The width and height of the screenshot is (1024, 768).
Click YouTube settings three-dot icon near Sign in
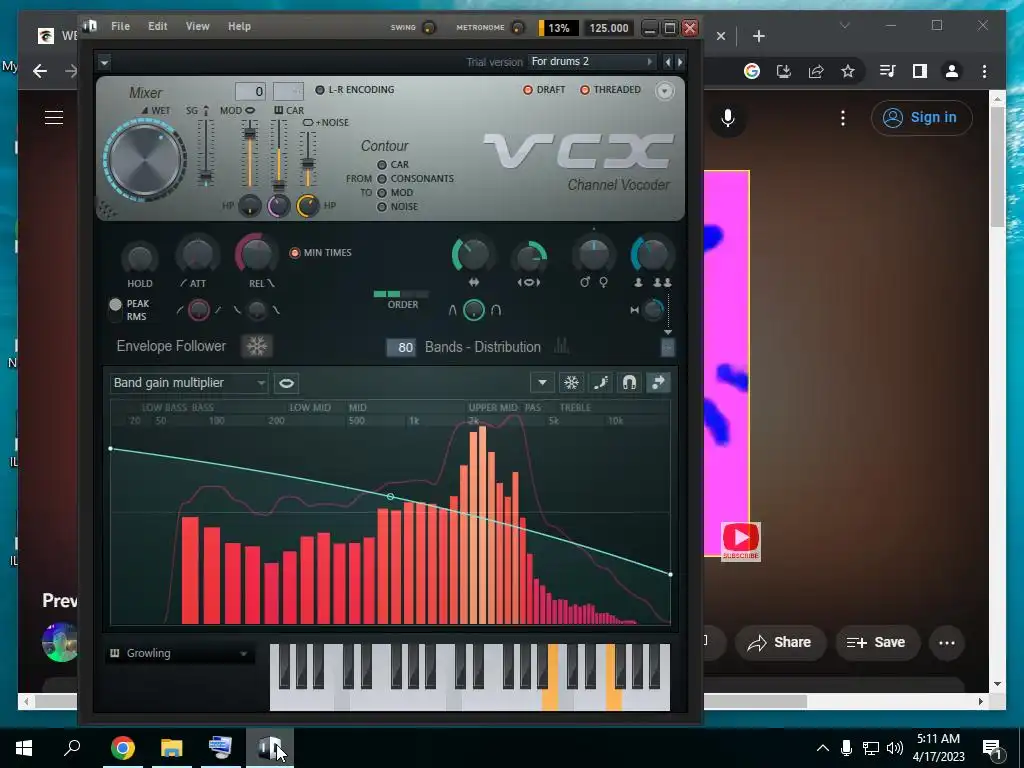(843, 118)
